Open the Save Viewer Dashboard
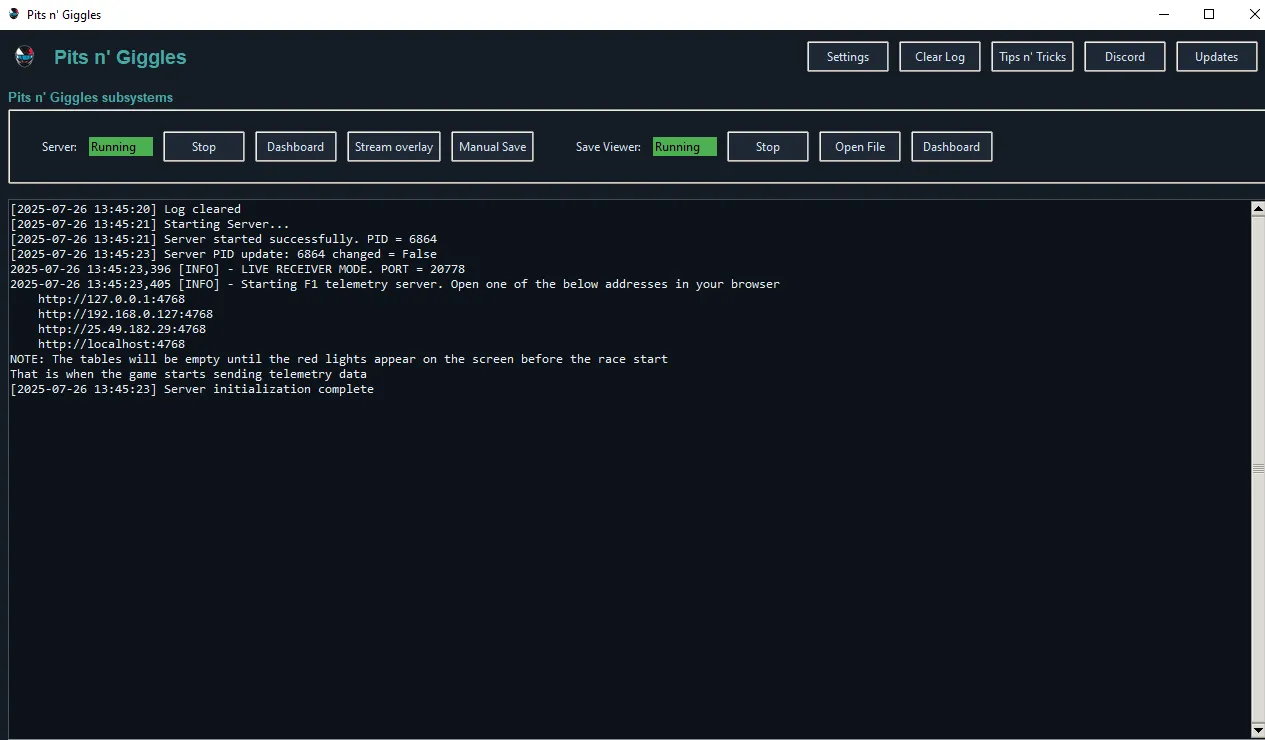1265x740 pixels. [951, 146]
